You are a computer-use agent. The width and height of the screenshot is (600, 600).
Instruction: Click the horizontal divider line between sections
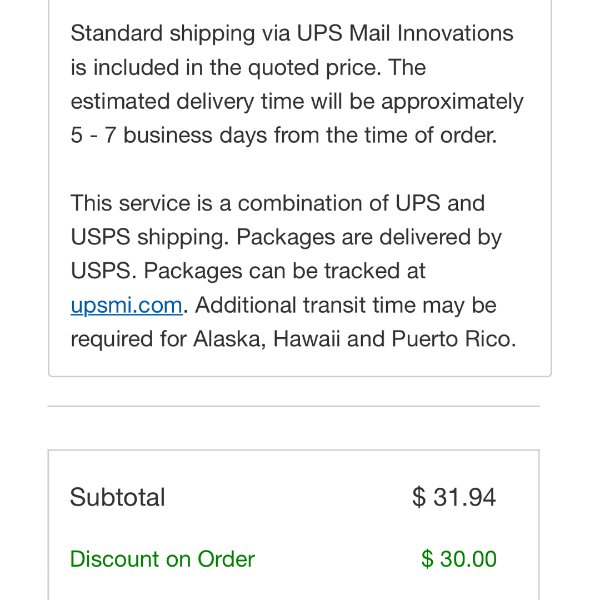coord(293,406)
